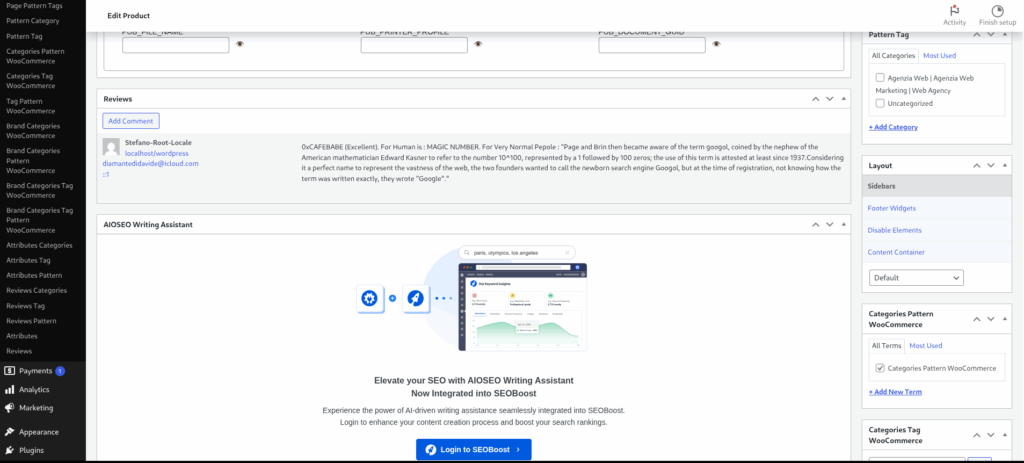Image resolution: width=1024 pixels, height=463 pixels.
Task: Click the ::1 IP address link
Action: click(x=105, y=174)
